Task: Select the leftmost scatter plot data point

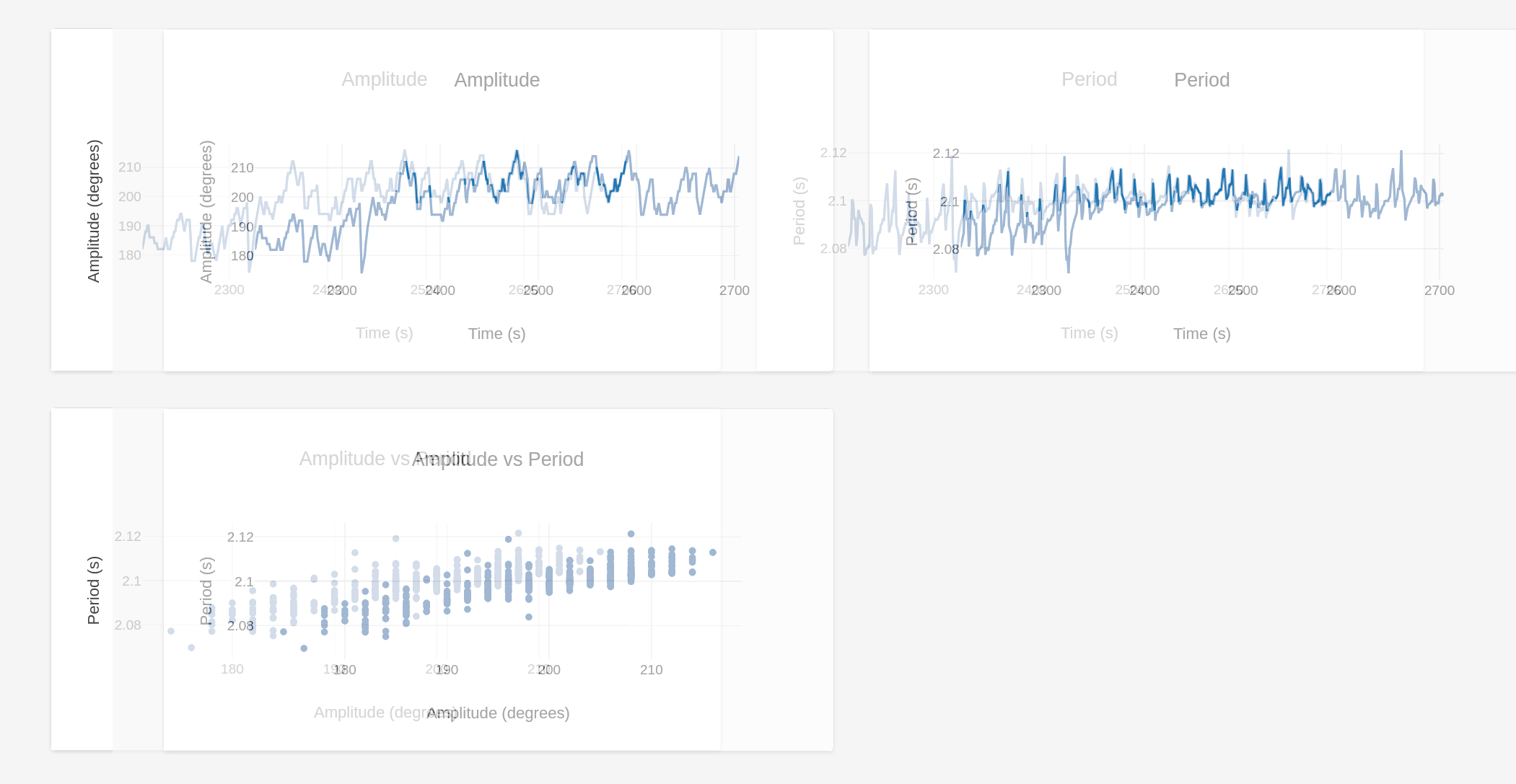Action: (171, 631)
